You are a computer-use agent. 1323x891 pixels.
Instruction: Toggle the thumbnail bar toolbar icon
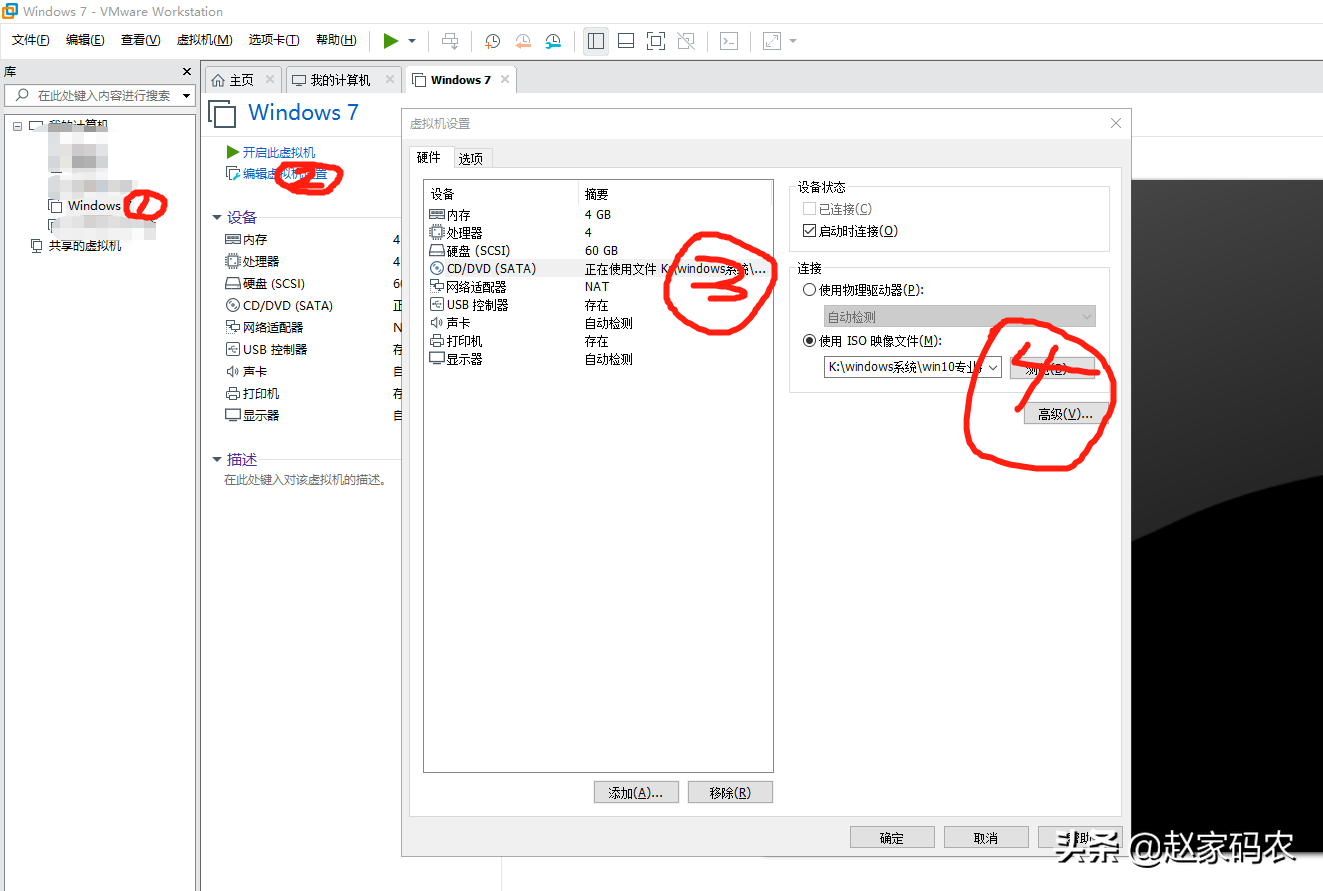point(626,41)
